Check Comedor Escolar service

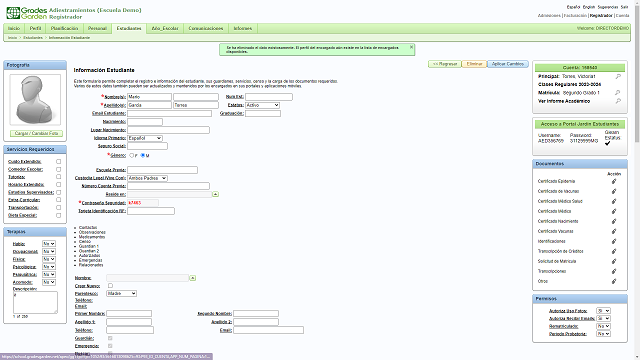click(x=58, y=169)
